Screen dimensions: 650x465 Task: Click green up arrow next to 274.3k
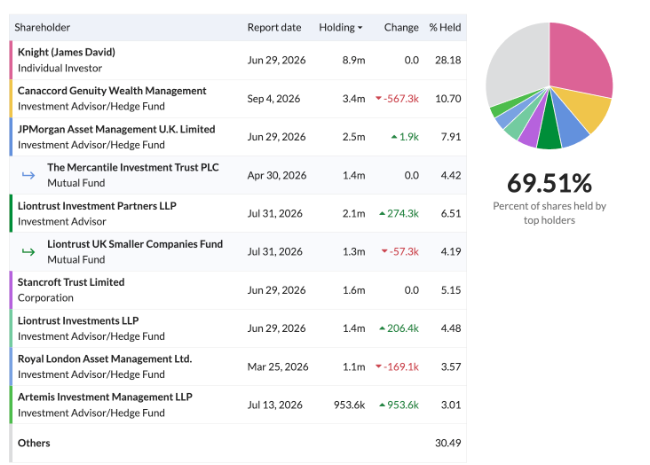coord(382,213)
